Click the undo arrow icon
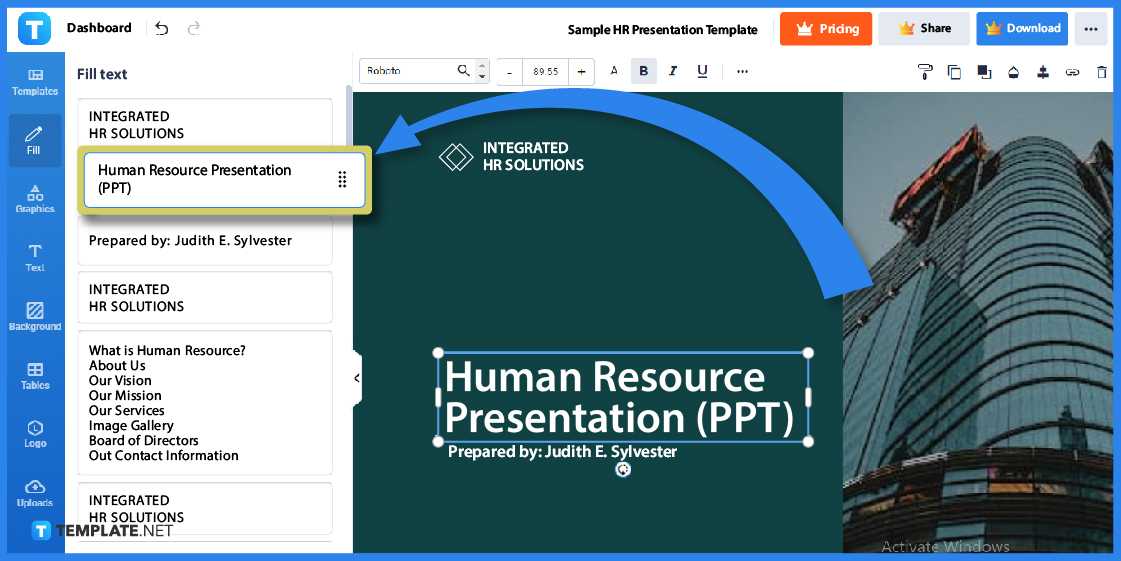 click(162, 29)
